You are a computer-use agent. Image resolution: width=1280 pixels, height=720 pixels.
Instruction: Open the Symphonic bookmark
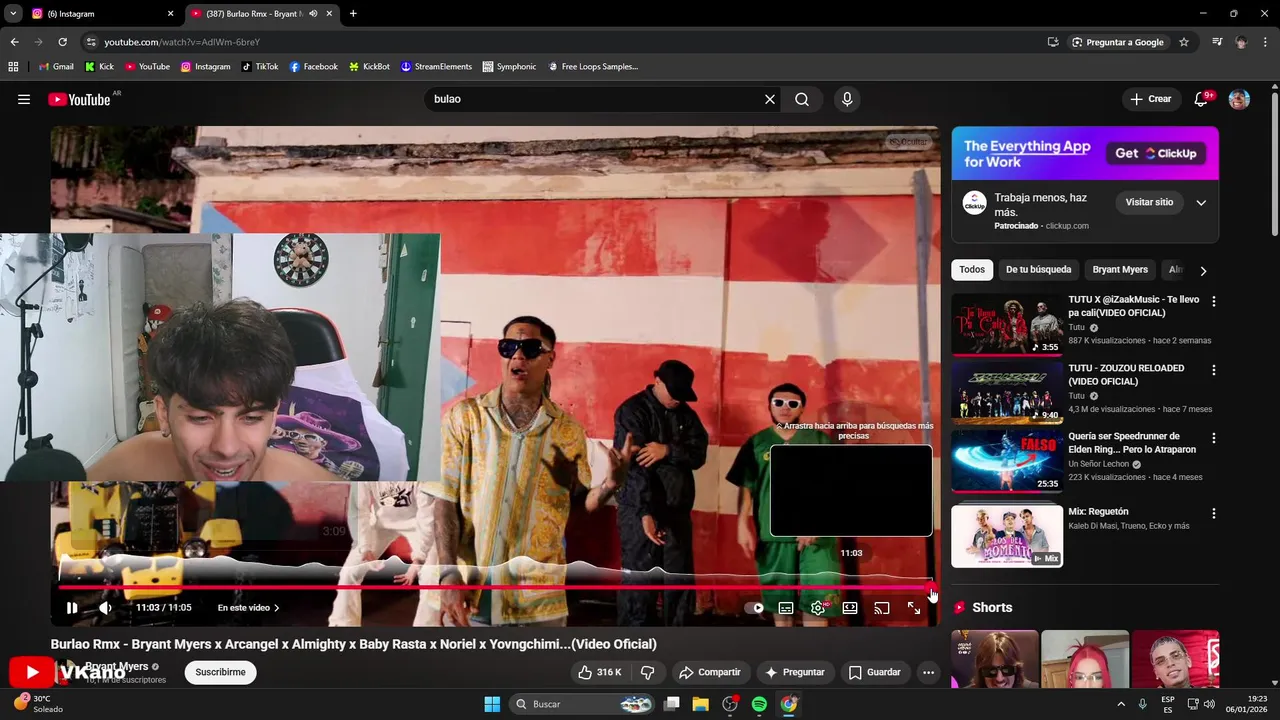pos(509,67)
